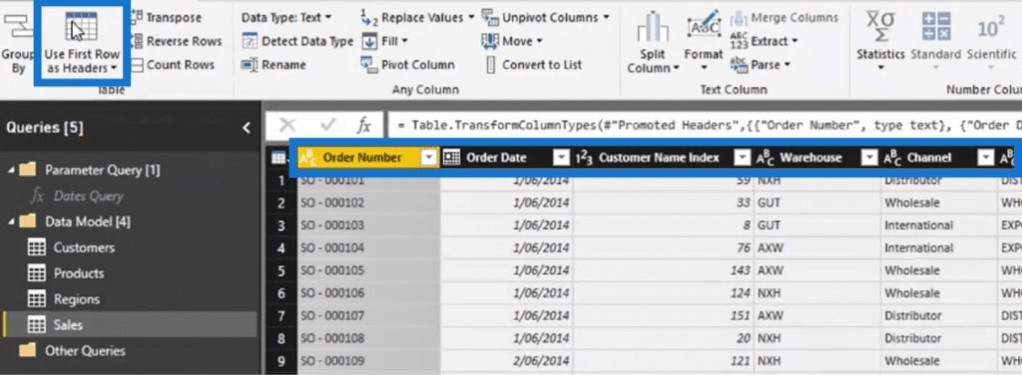Viewport: 1022px width, 375px height.
Task: Open Warehouse column filter dropdown
Action: 869,157
